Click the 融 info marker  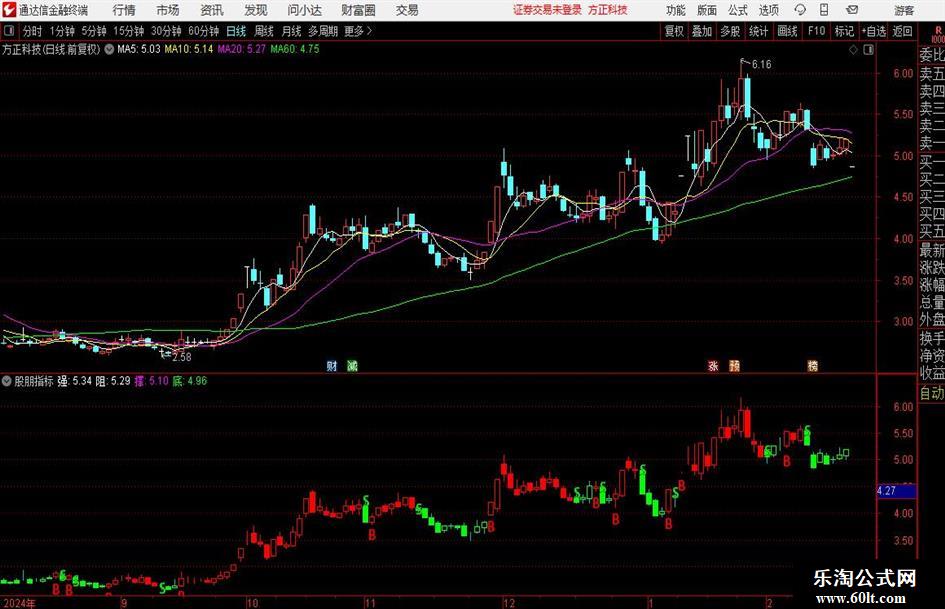[x=734, y=365]
